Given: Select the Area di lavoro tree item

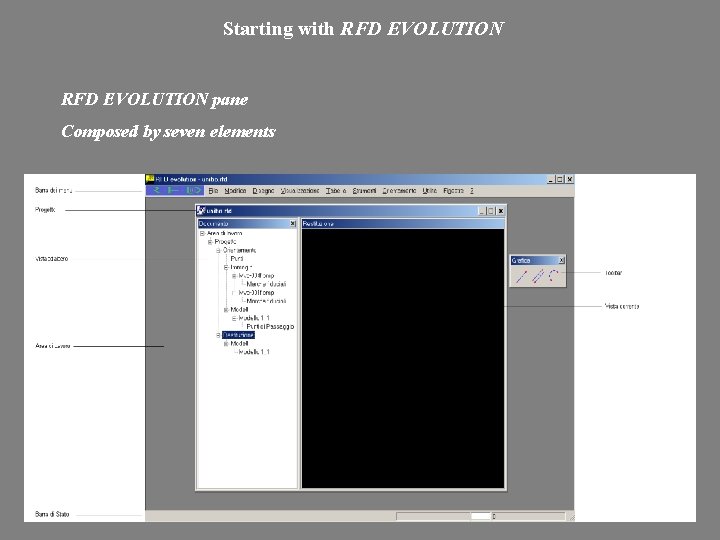Looking at the screenshot, I should 225,233.
